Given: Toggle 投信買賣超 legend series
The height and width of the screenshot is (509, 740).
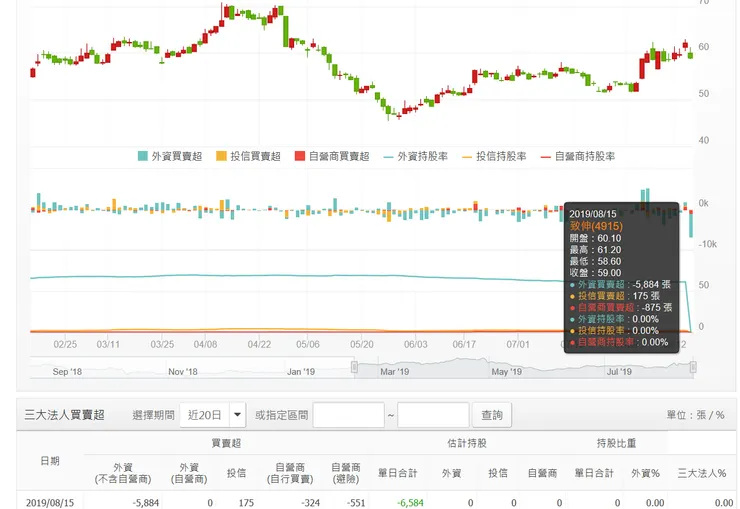Looking at the screenshot, I should tap(248, 156).
